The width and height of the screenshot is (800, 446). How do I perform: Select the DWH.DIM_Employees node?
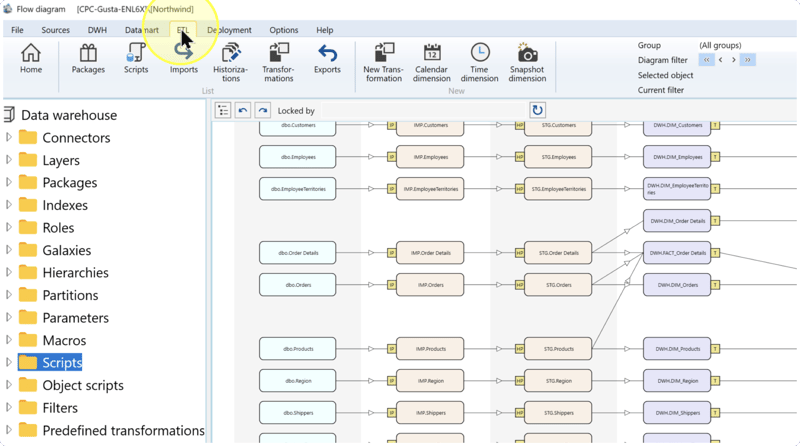pyautogui.click(x=677, y=157)
